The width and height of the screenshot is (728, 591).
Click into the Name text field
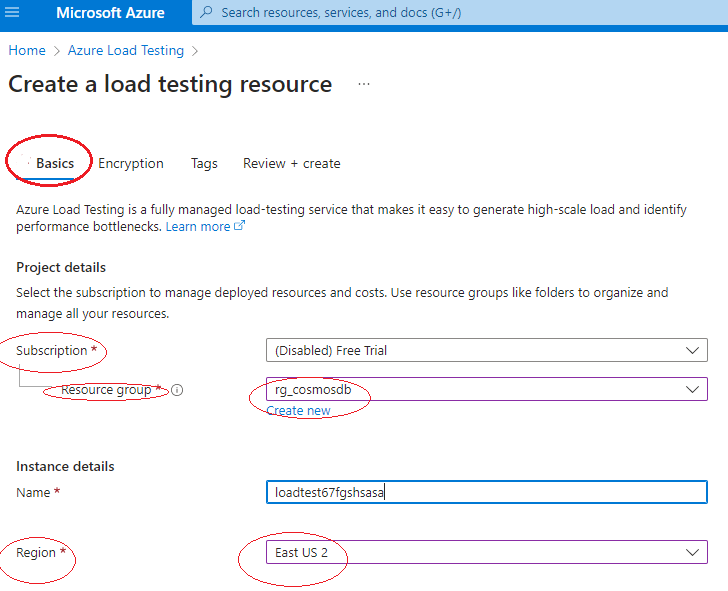coord(486,492)
